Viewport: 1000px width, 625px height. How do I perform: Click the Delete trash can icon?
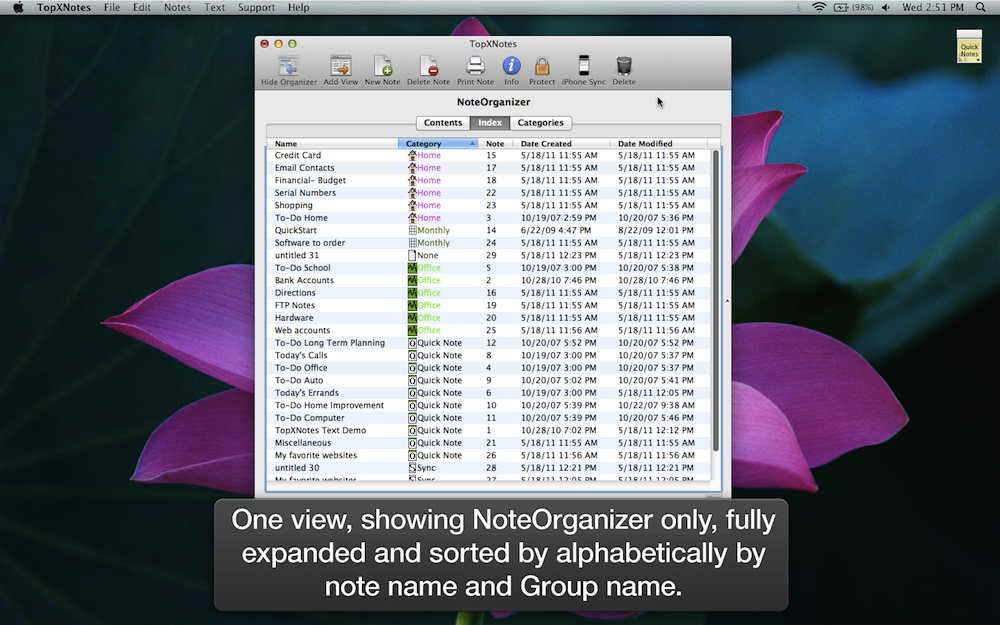(624, 66)
